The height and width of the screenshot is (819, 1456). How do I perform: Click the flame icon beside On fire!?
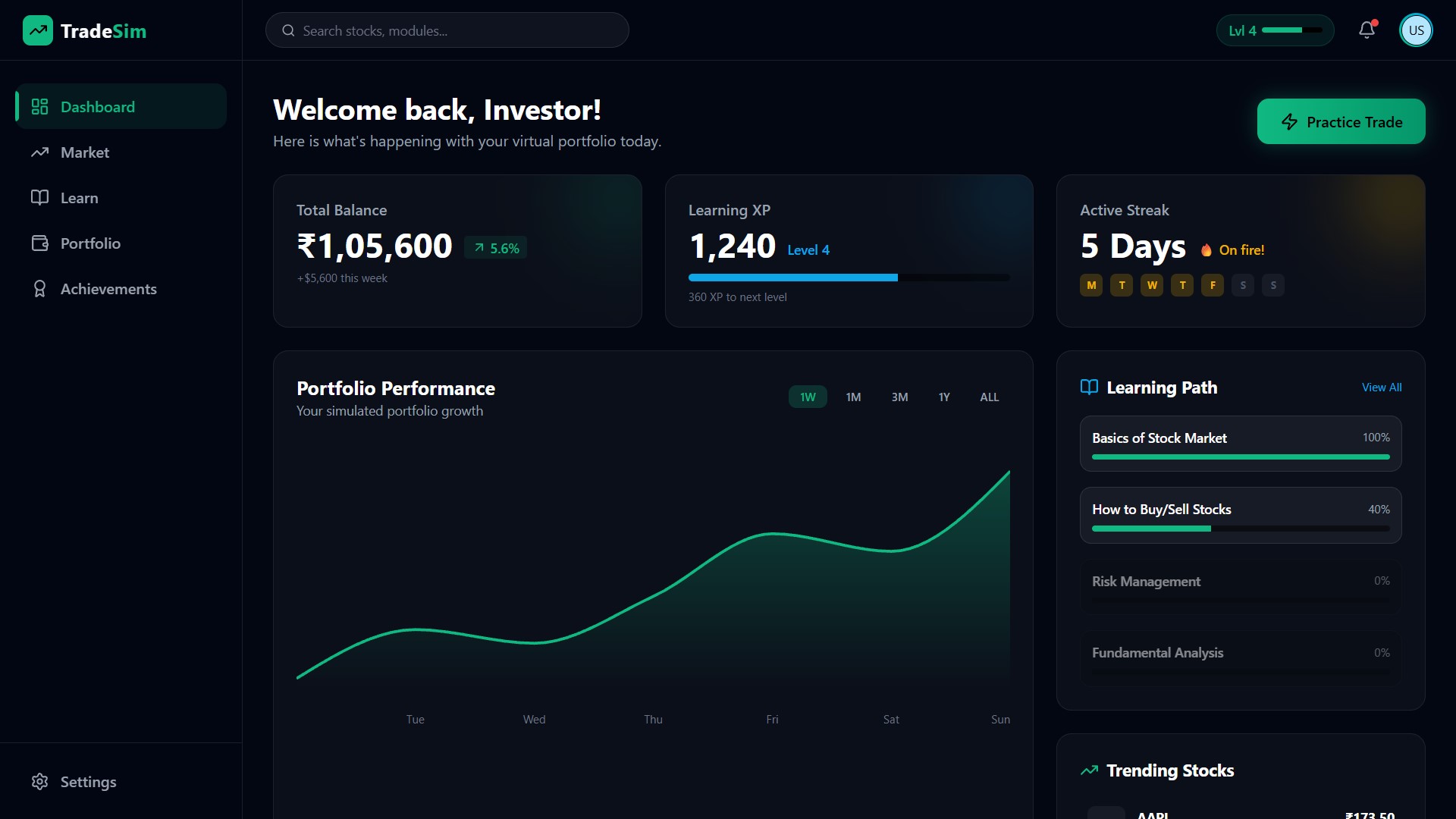(x=1207, y=250)
